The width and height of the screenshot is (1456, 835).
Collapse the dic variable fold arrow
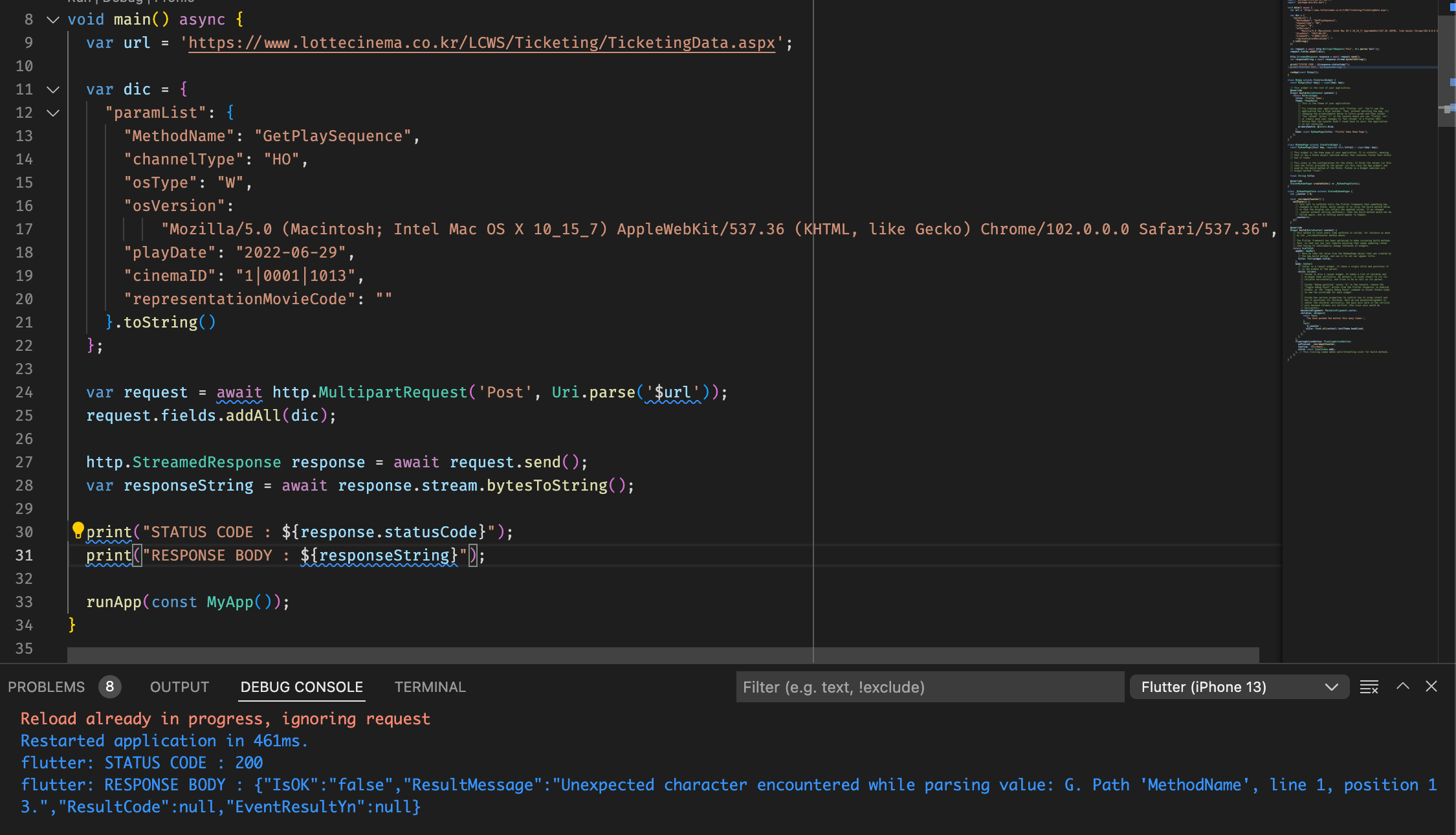(x=53, y=89)
